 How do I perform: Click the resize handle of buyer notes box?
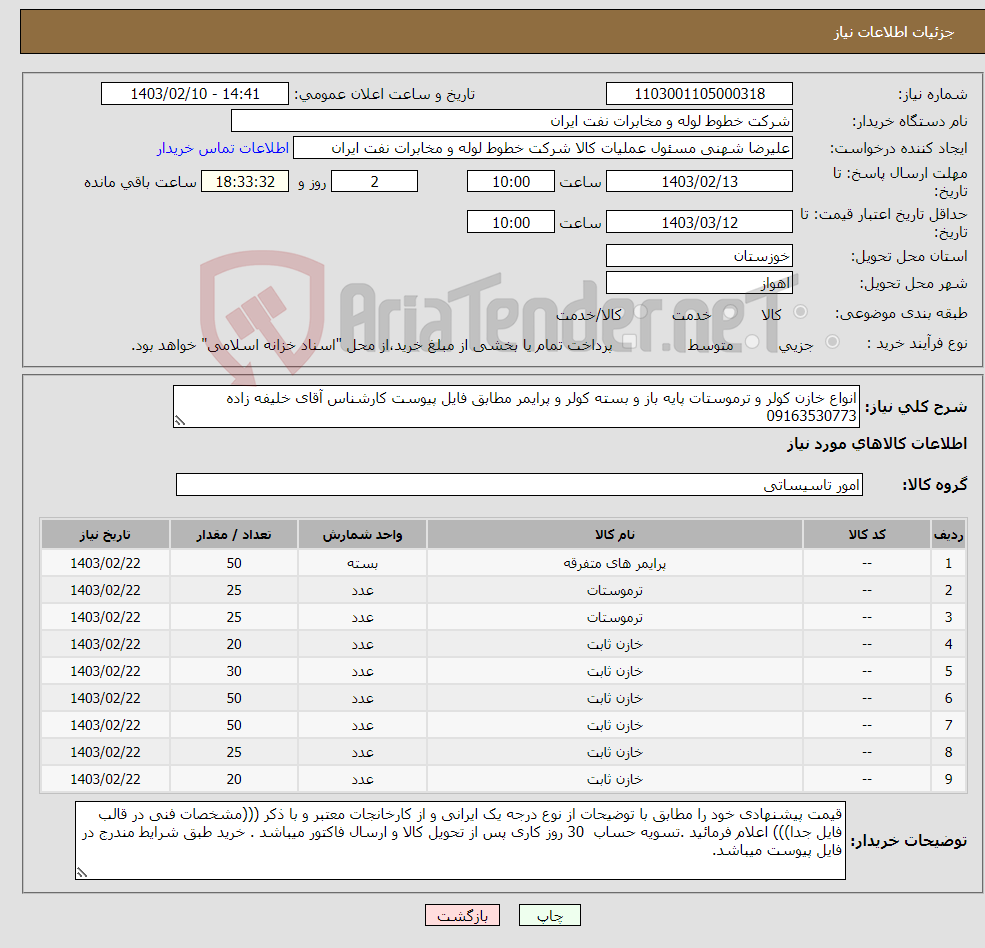82,872
